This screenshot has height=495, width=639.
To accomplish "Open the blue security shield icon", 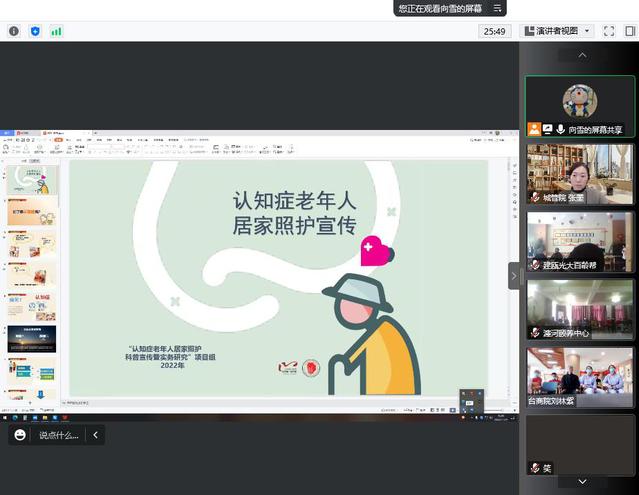I will point(35,31).
